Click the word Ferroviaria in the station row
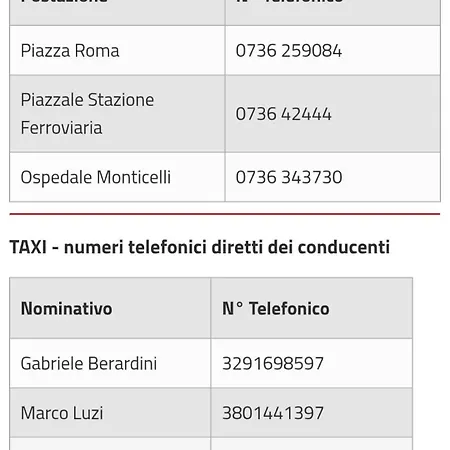The height and width of the screenshot is (450, 450). (x=61, y=128)
